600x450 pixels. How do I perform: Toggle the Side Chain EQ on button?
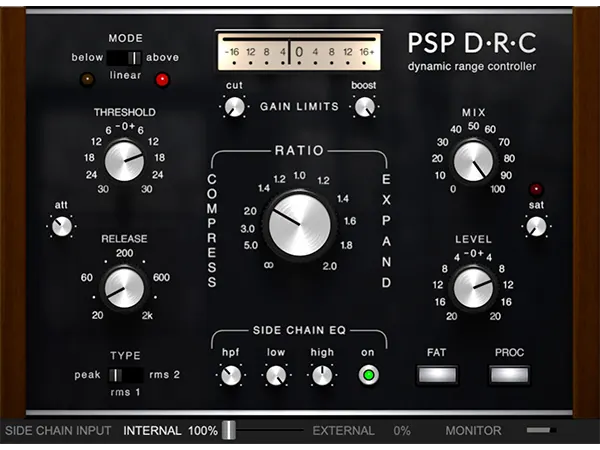(368, 375)
